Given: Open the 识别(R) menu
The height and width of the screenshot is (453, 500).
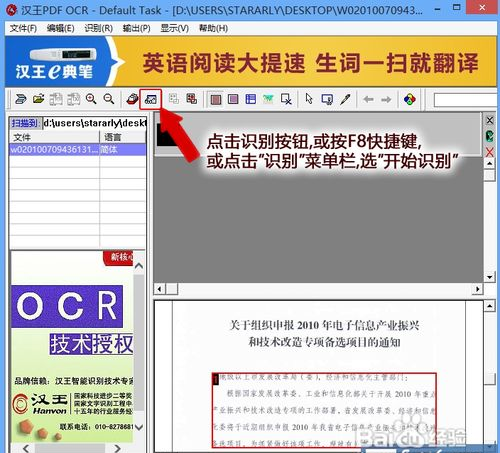Looking at the screenshot, I should click(99, 28).
